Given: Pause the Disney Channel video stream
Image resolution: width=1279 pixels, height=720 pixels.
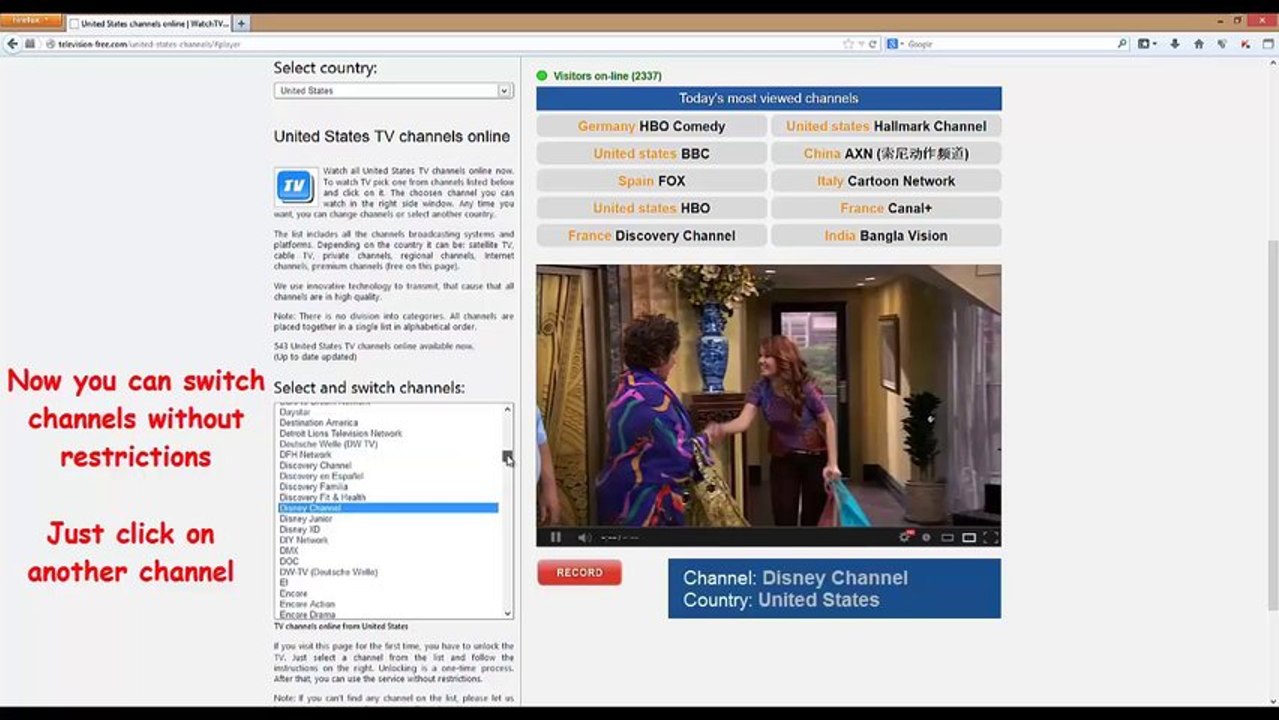Looking at the screenshot, I should [555, 537].
